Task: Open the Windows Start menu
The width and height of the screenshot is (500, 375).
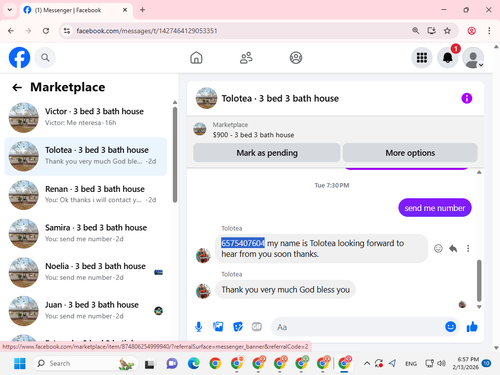Action: click(20, 363)
